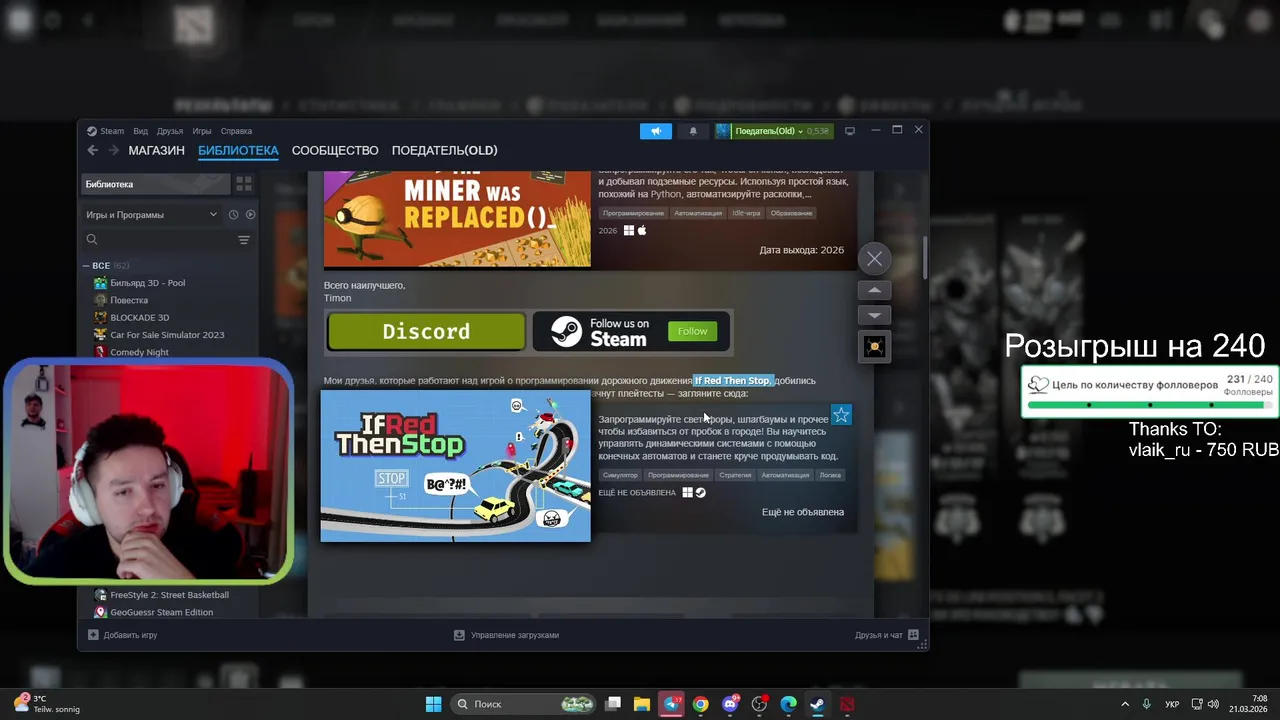Screen dimensions: 1280x720
Task: Click the follower goal progress bar
Action: click(x=1150, y=405)
